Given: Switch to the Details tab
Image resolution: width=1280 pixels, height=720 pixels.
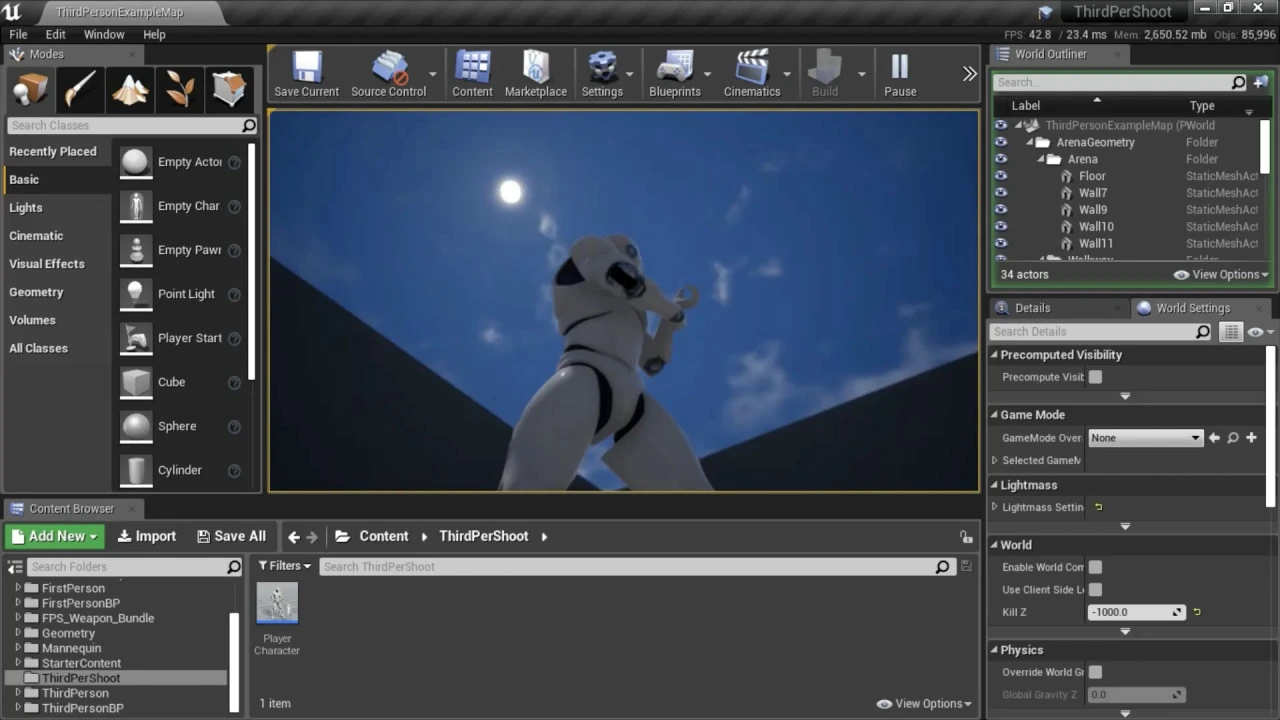Looking at the screenshot, I should click(x=1032, y=308).
